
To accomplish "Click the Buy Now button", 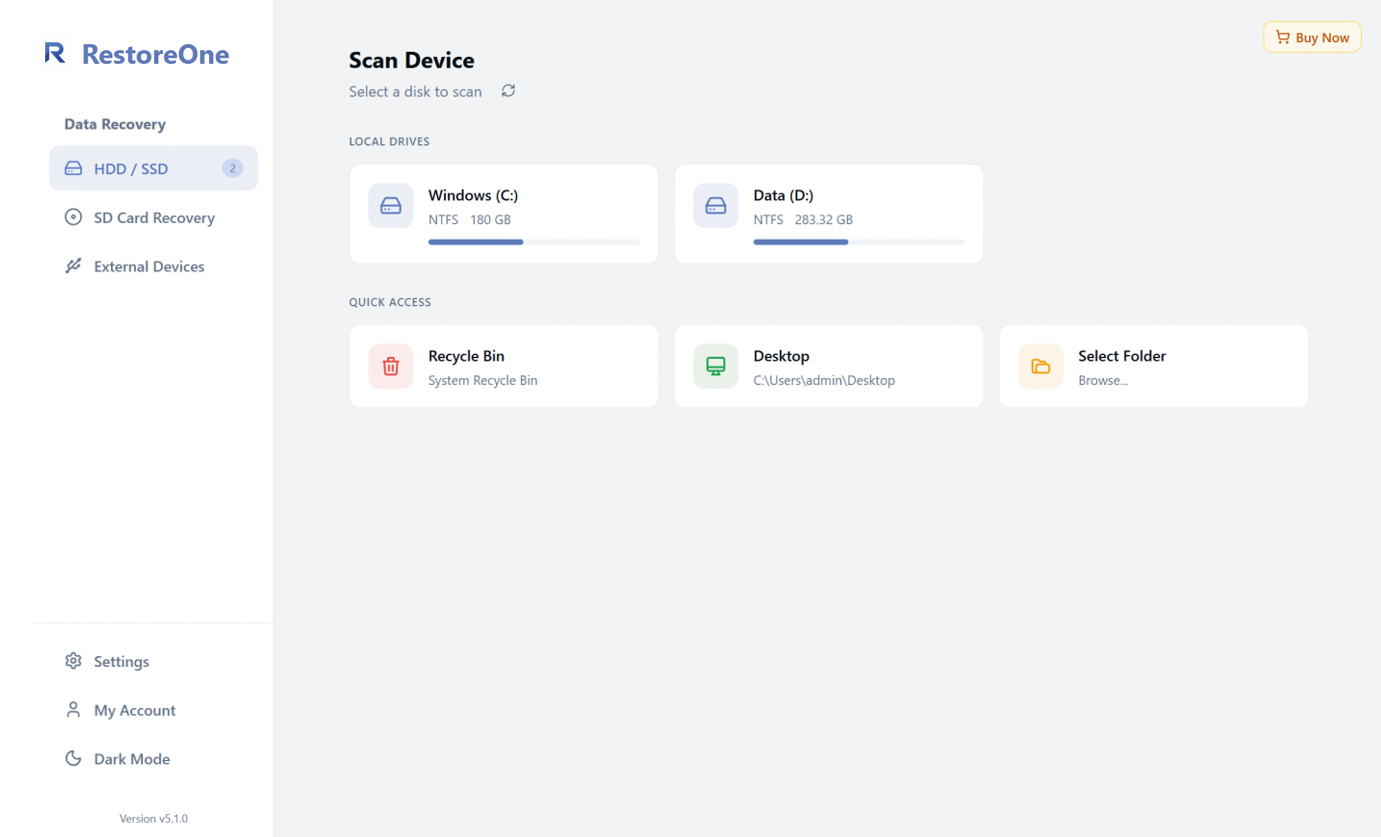I will click(1312, 37).
